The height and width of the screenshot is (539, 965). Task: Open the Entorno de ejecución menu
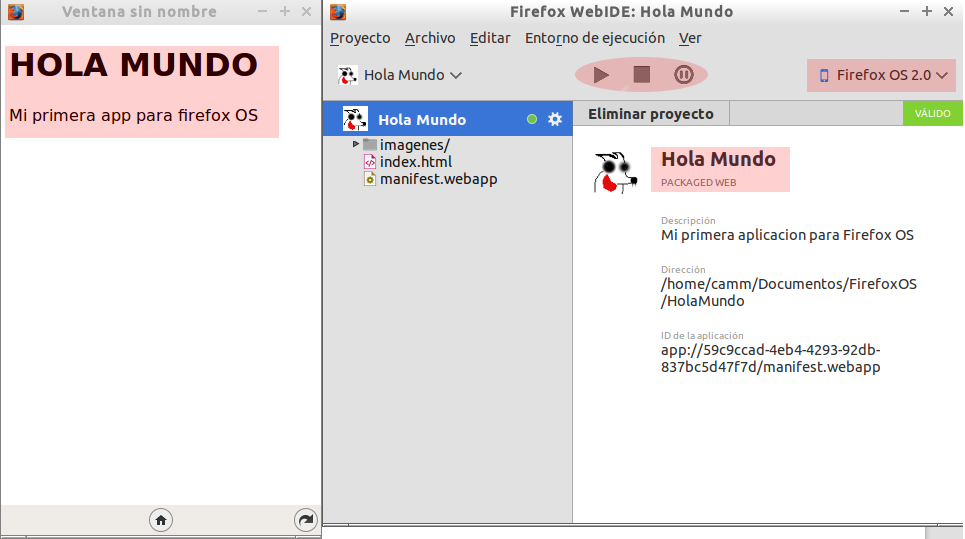[595, 38]
